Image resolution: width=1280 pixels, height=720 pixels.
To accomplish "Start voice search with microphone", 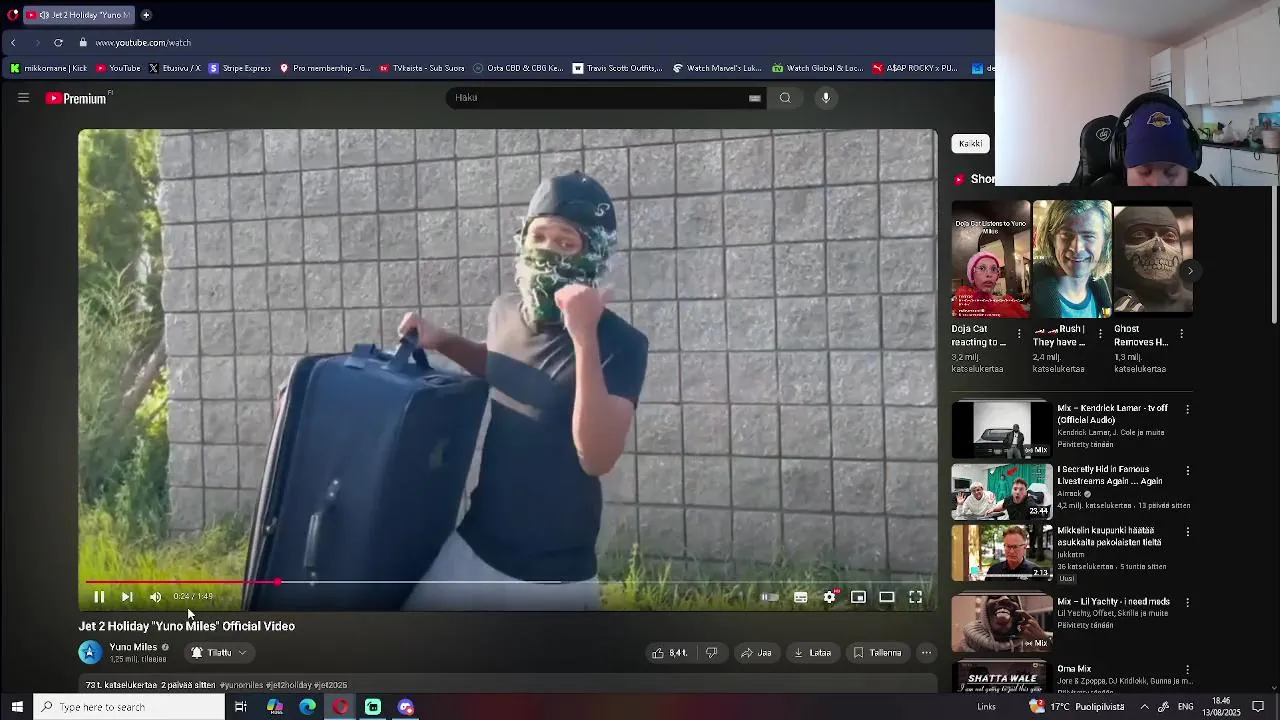I will tap(826, 97).
